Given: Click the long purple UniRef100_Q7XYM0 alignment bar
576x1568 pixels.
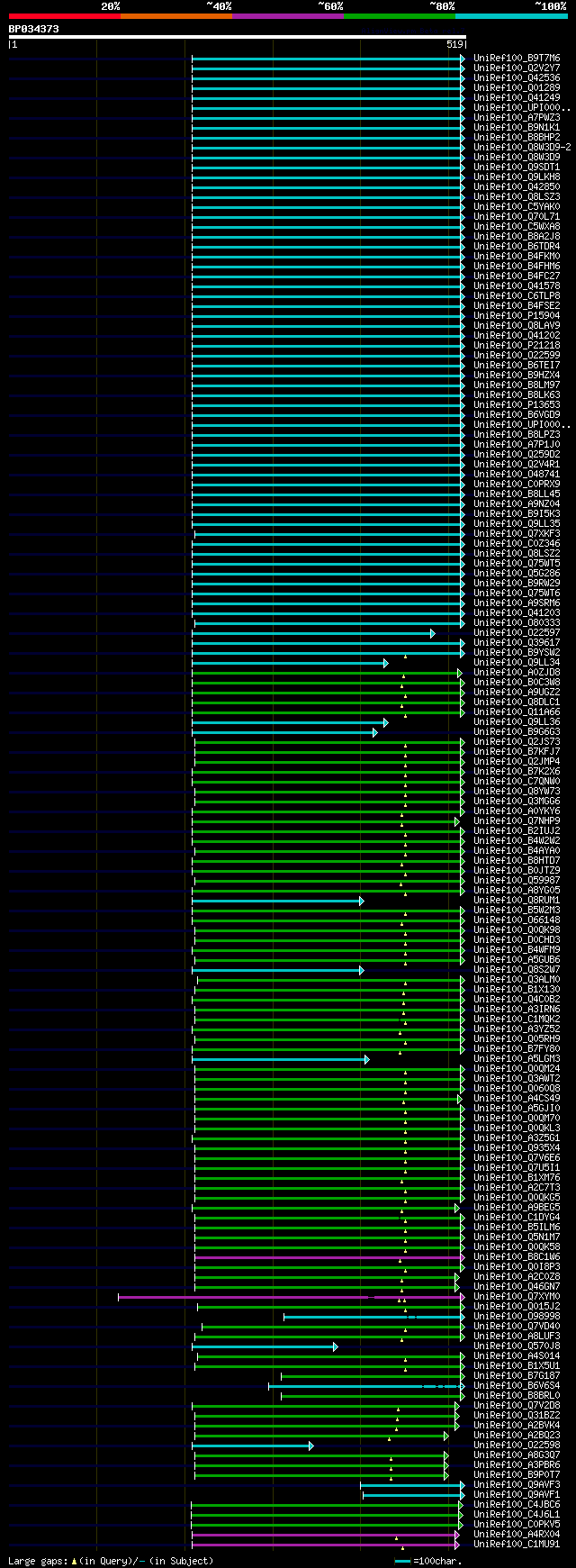Looking at the screenshot, I should coord(290,1298).
